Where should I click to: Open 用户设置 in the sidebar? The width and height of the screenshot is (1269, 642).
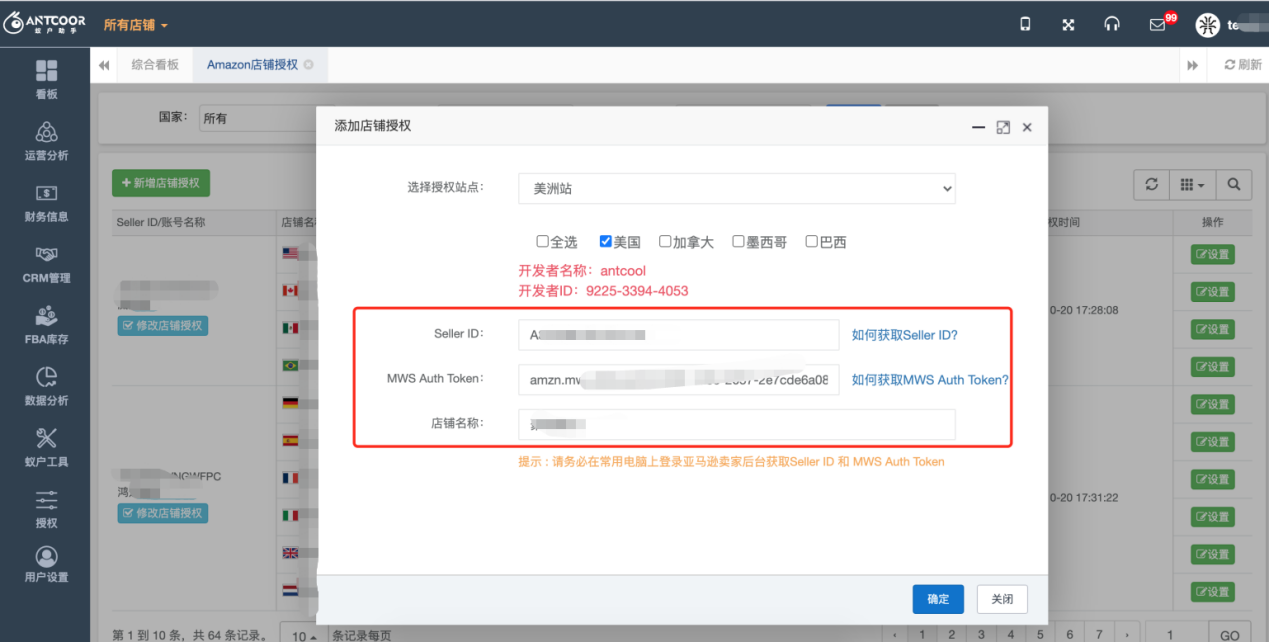click(46, 564)
